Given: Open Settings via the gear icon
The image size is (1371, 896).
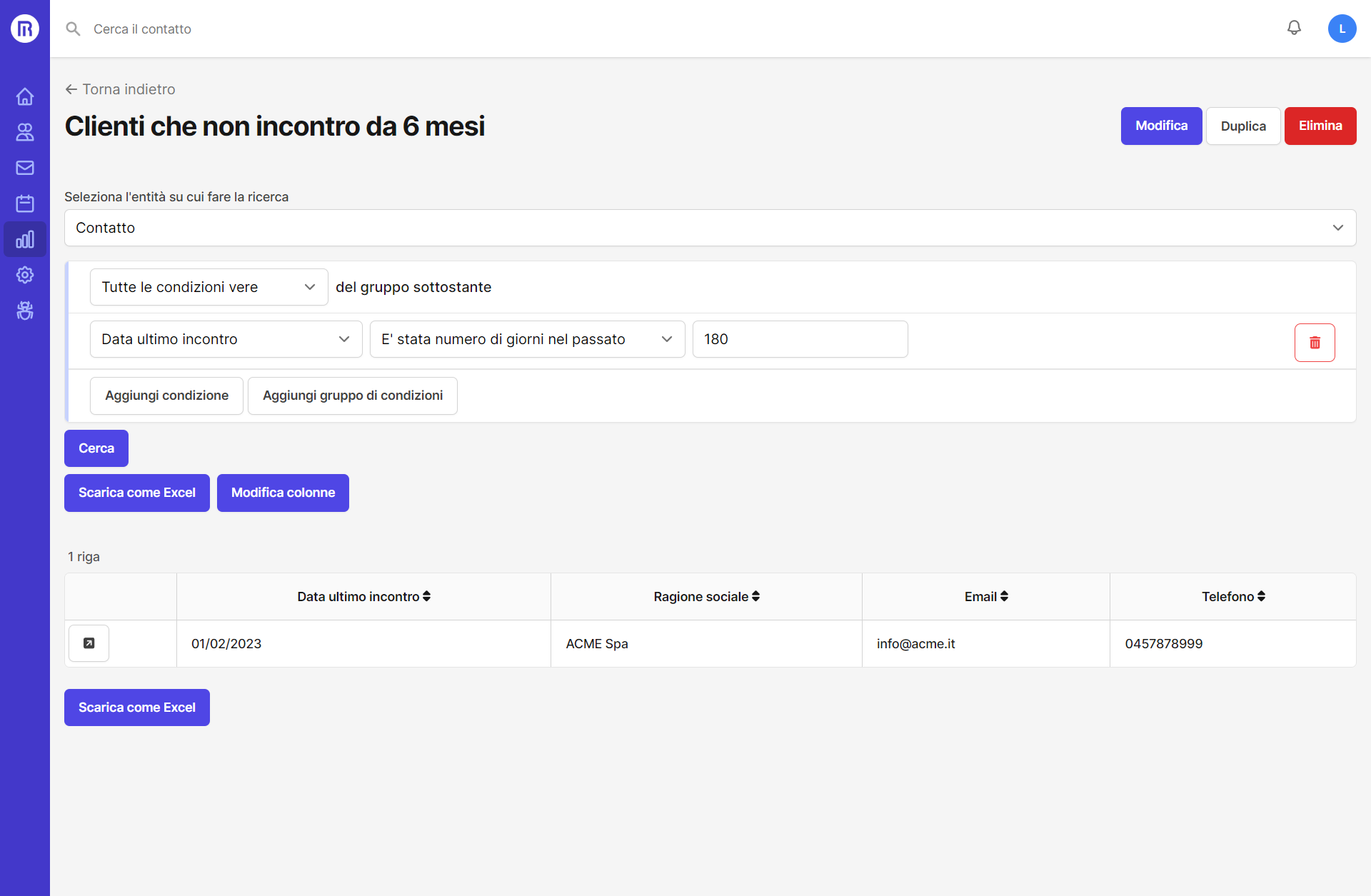Looking at the screenshot, I should pos(25,275).
